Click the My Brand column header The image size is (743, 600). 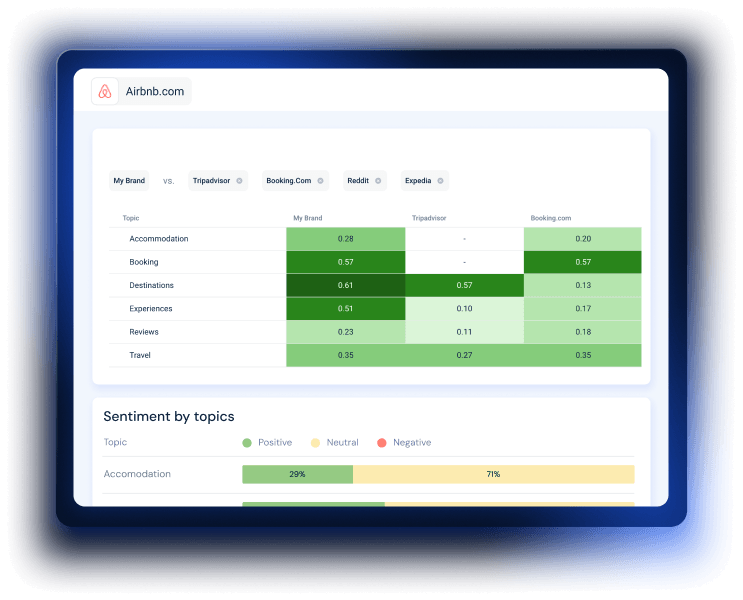click(308, 218)
